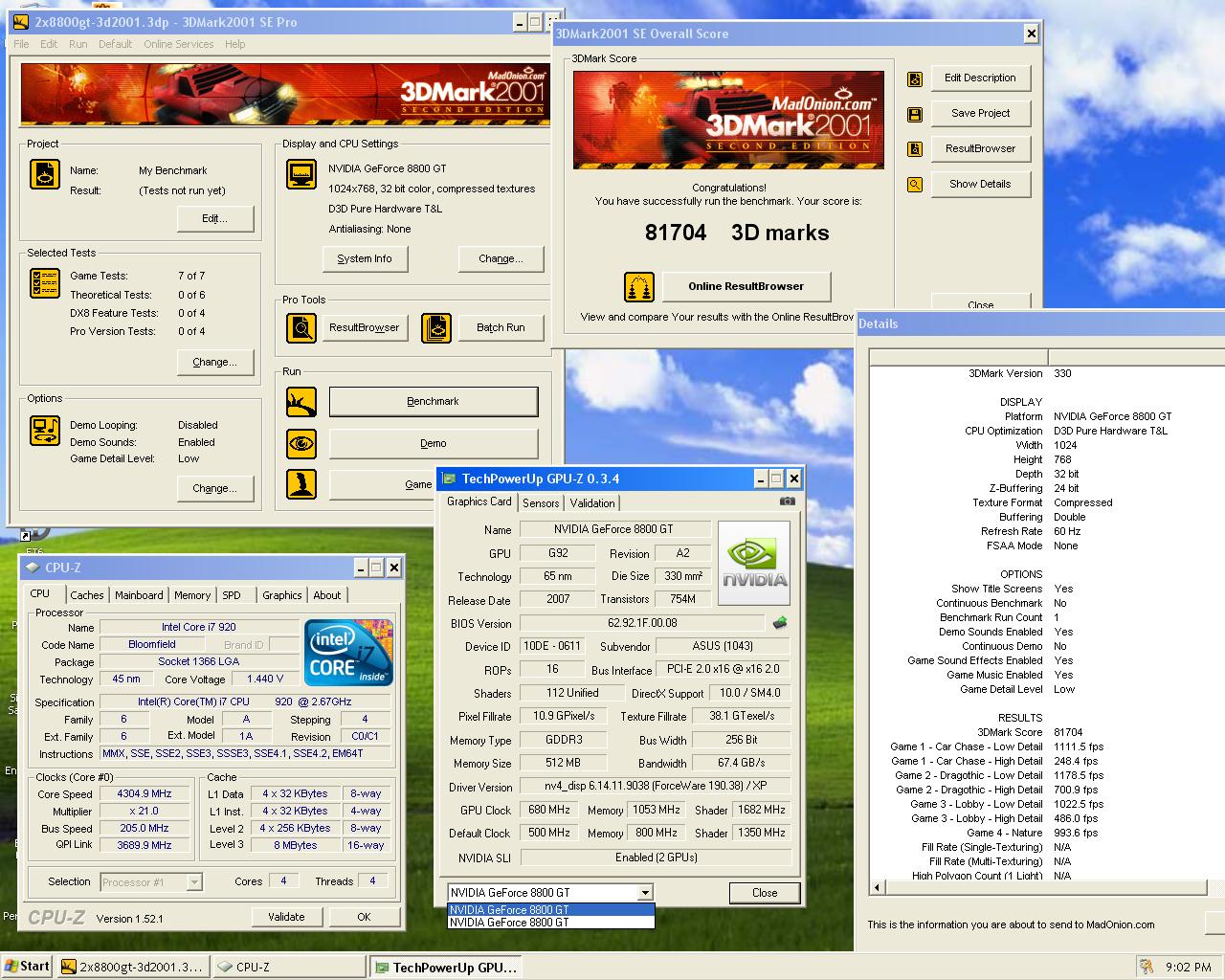Click the Edit Description button
The height and width of the screenshot is (980, 1225).
[x=981, y=78]
